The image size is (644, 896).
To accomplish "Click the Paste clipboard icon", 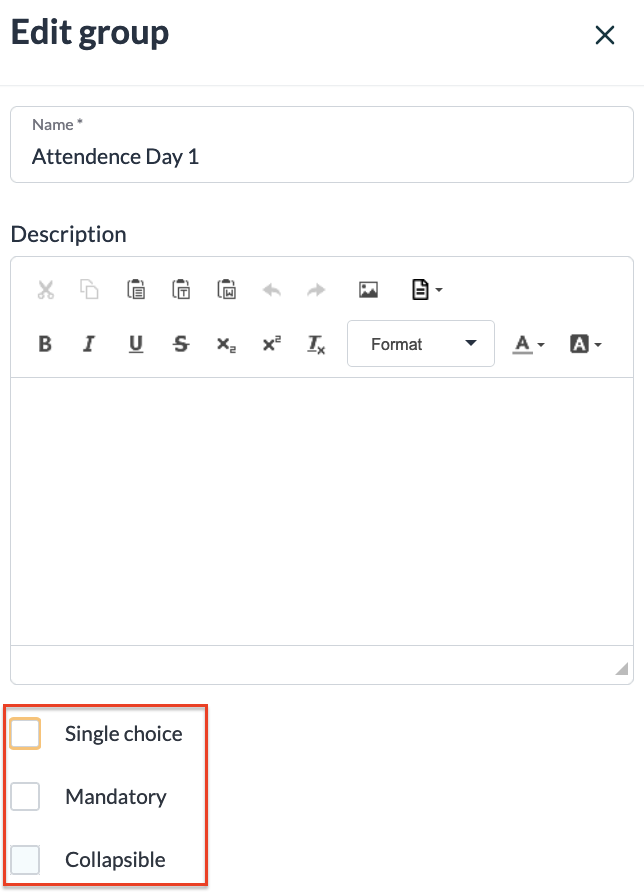I will (136, 290).
